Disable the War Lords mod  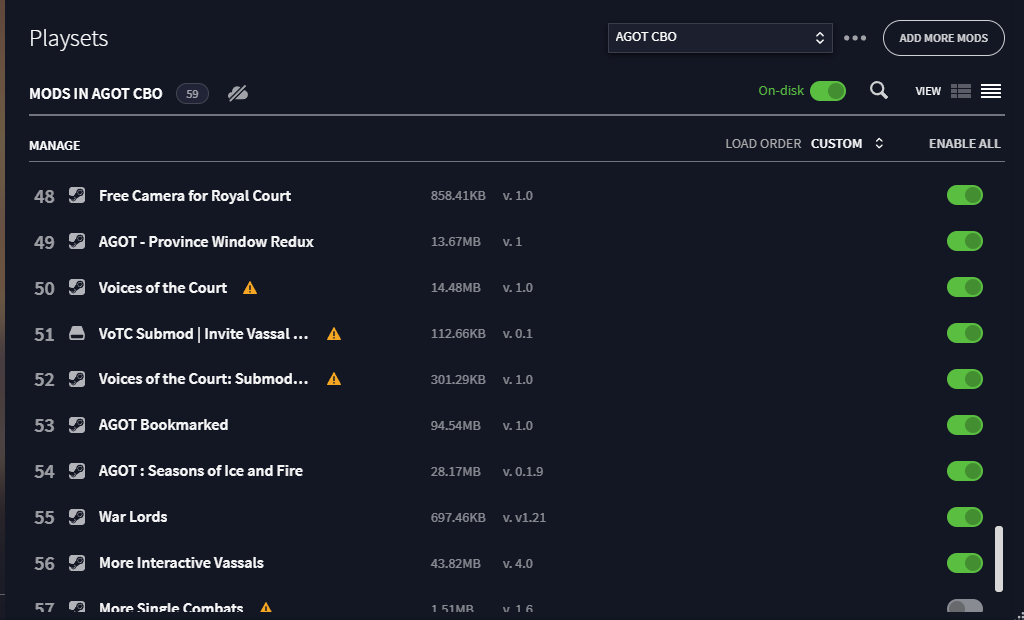point(965,517)
